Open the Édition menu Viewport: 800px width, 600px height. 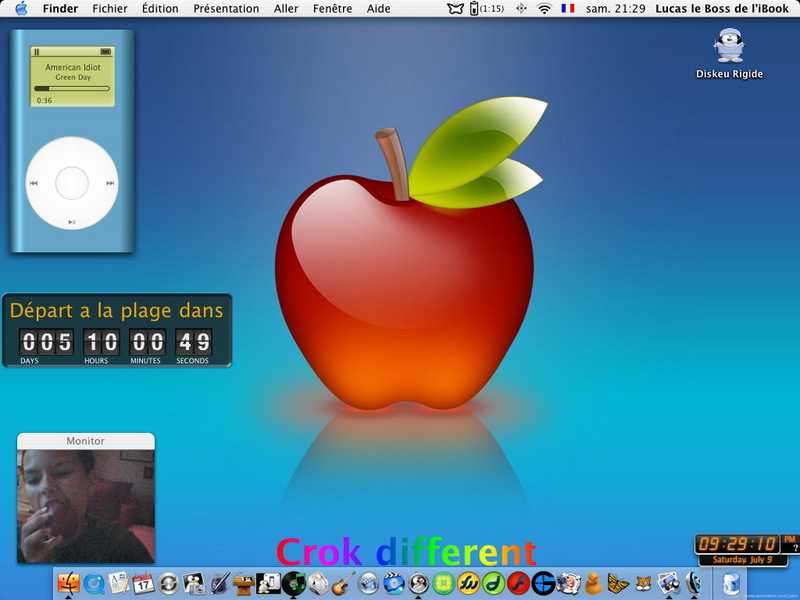[x=160, y=9]
